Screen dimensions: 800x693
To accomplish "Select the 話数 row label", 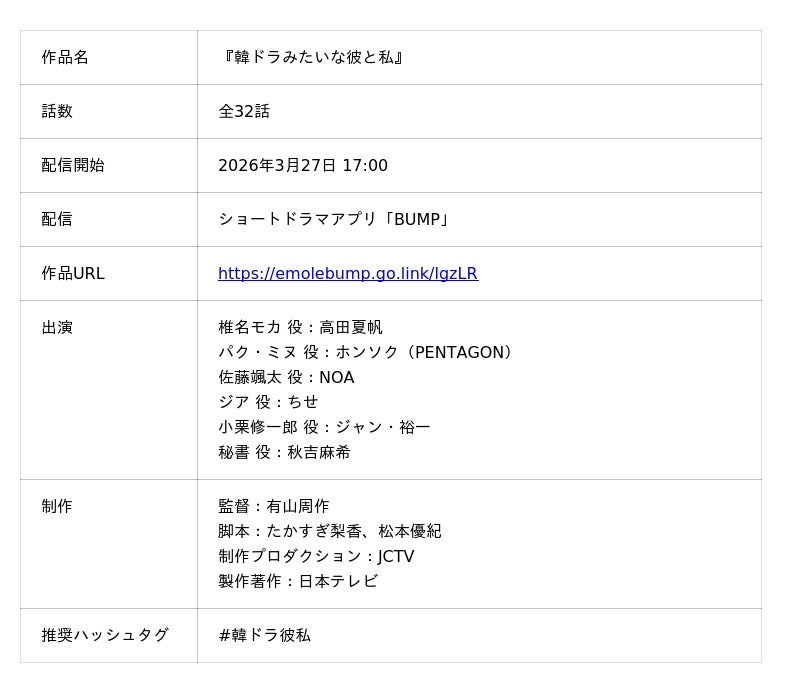I will [x=57, y=112].
